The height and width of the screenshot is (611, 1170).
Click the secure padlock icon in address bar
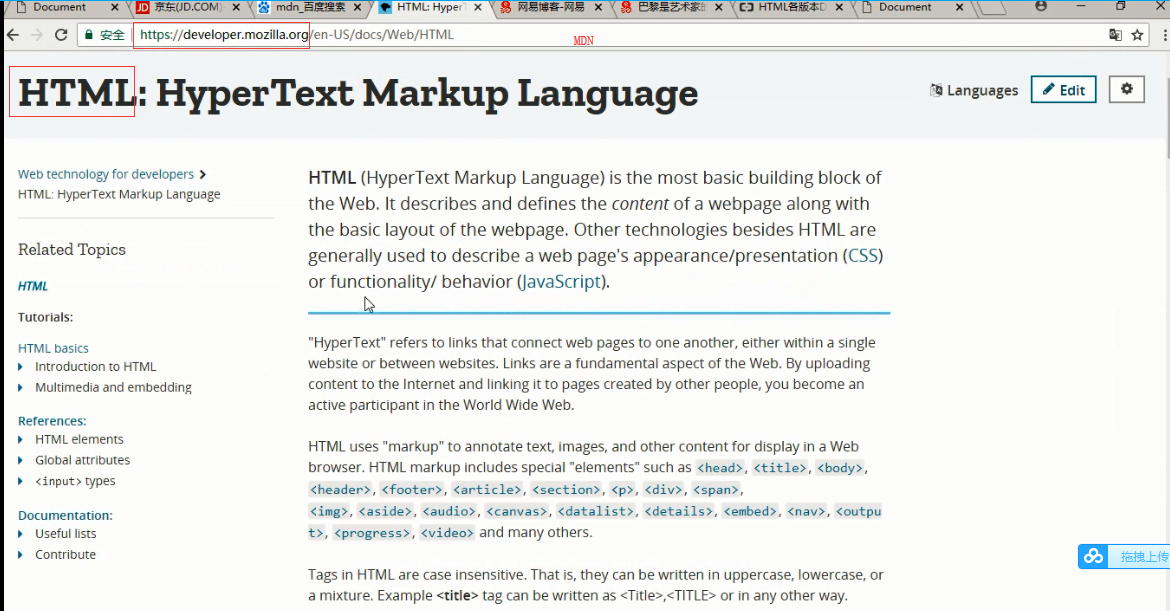(89, 35)
